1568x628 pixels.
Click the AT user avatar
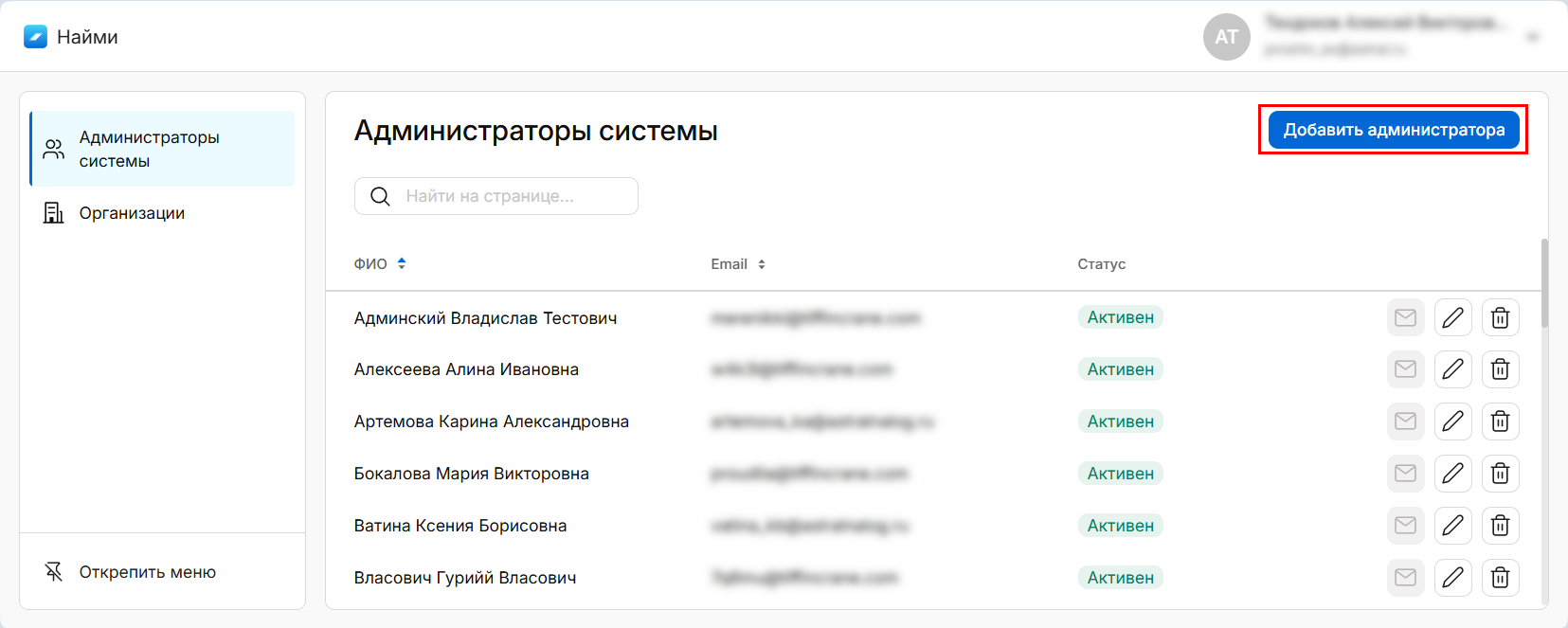tap(1226, 37)
